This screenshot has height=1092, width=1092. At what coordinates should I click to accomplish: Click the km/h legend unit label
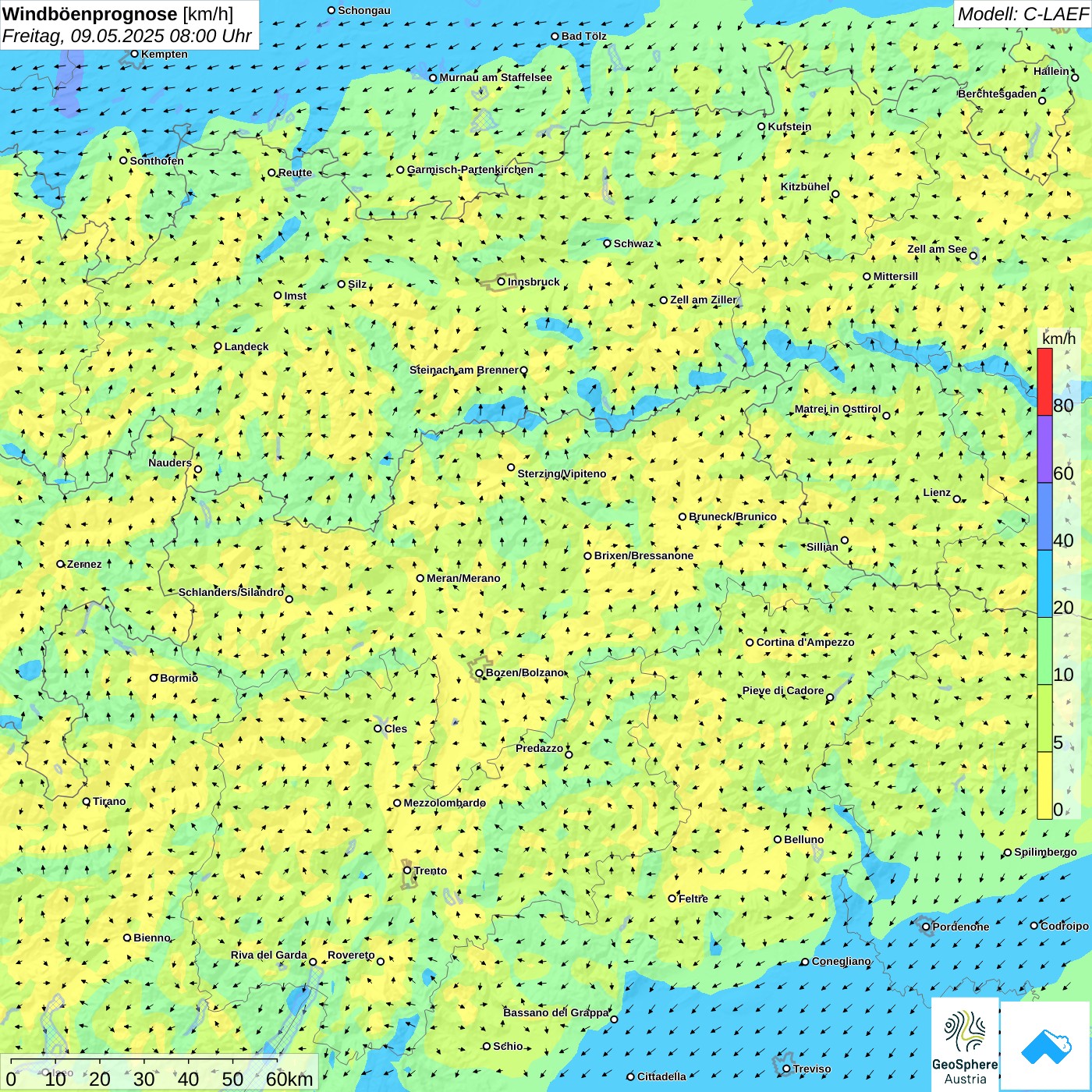(x=1058, y=339)
